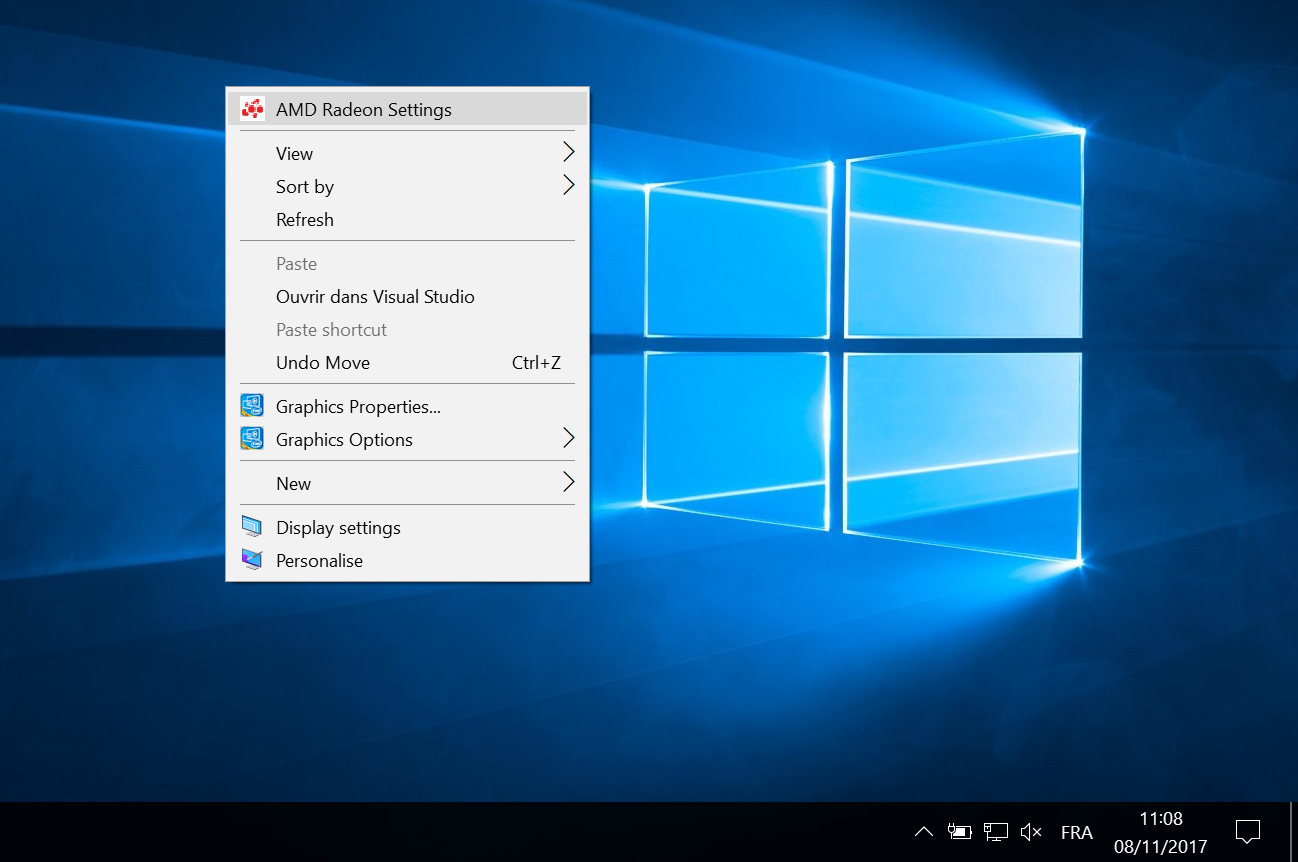Expand the View submenu arrow
Image resolution: width=1298 pixels, height=862 pixels.
click(568, 152)
